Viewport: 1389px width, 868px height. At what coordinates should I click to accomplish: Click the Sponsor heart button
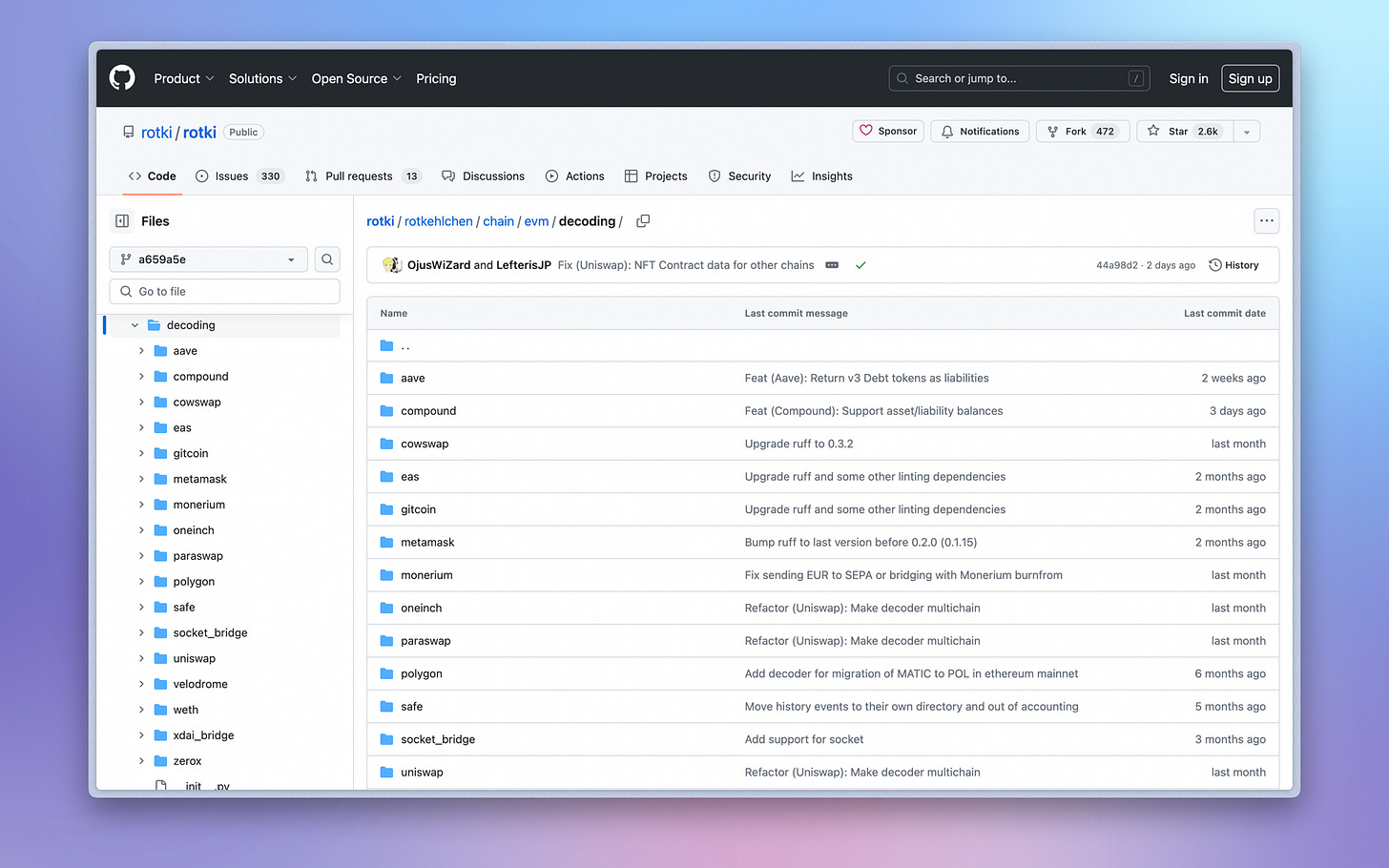point(888,132)
